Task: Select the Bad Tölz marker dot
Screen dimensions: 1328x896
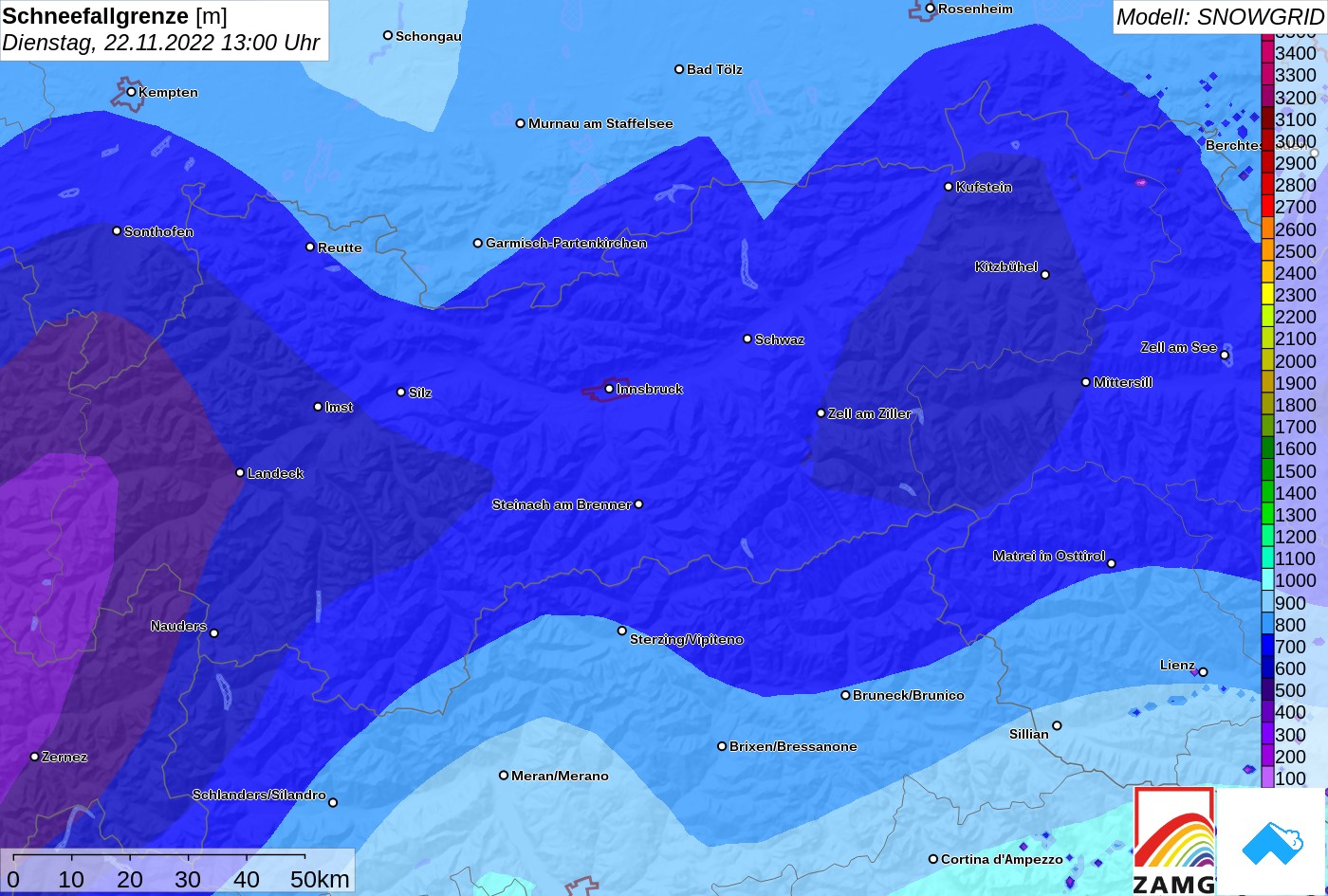Action: coord(679,69)
